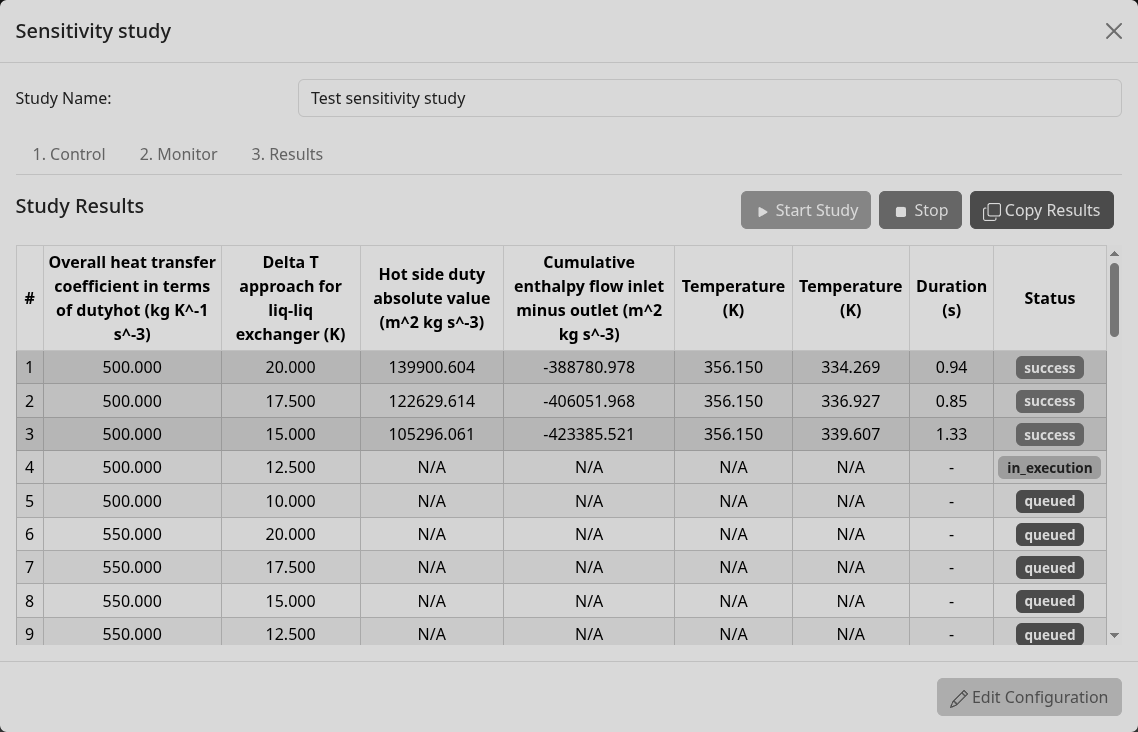Select the 3. Results tab
Viewport: 1138px width, 732px height.
pyautogui.click(x=287, y=154)
